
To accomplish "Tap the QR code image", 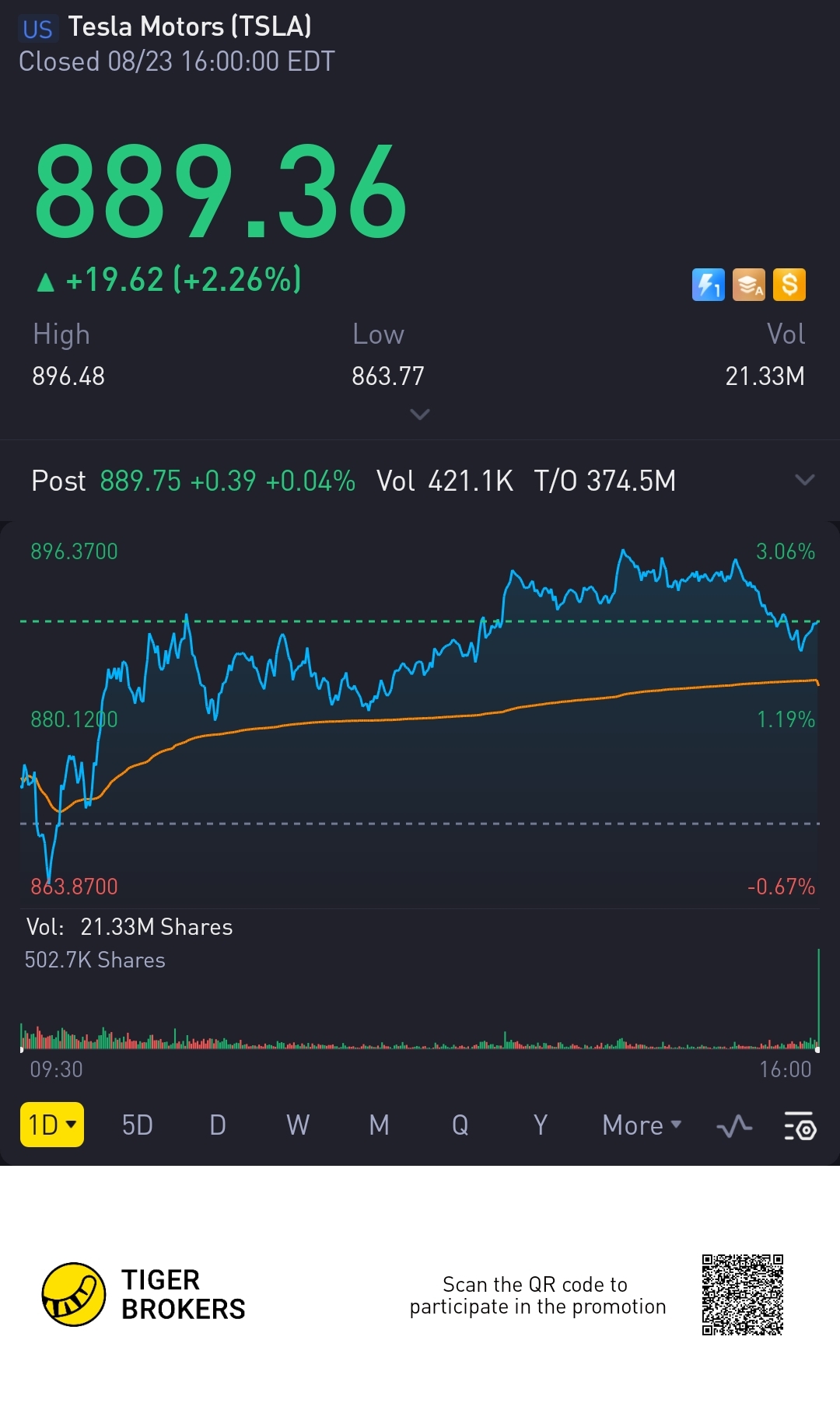I will pyautogui.click(x=742, y=1294).
